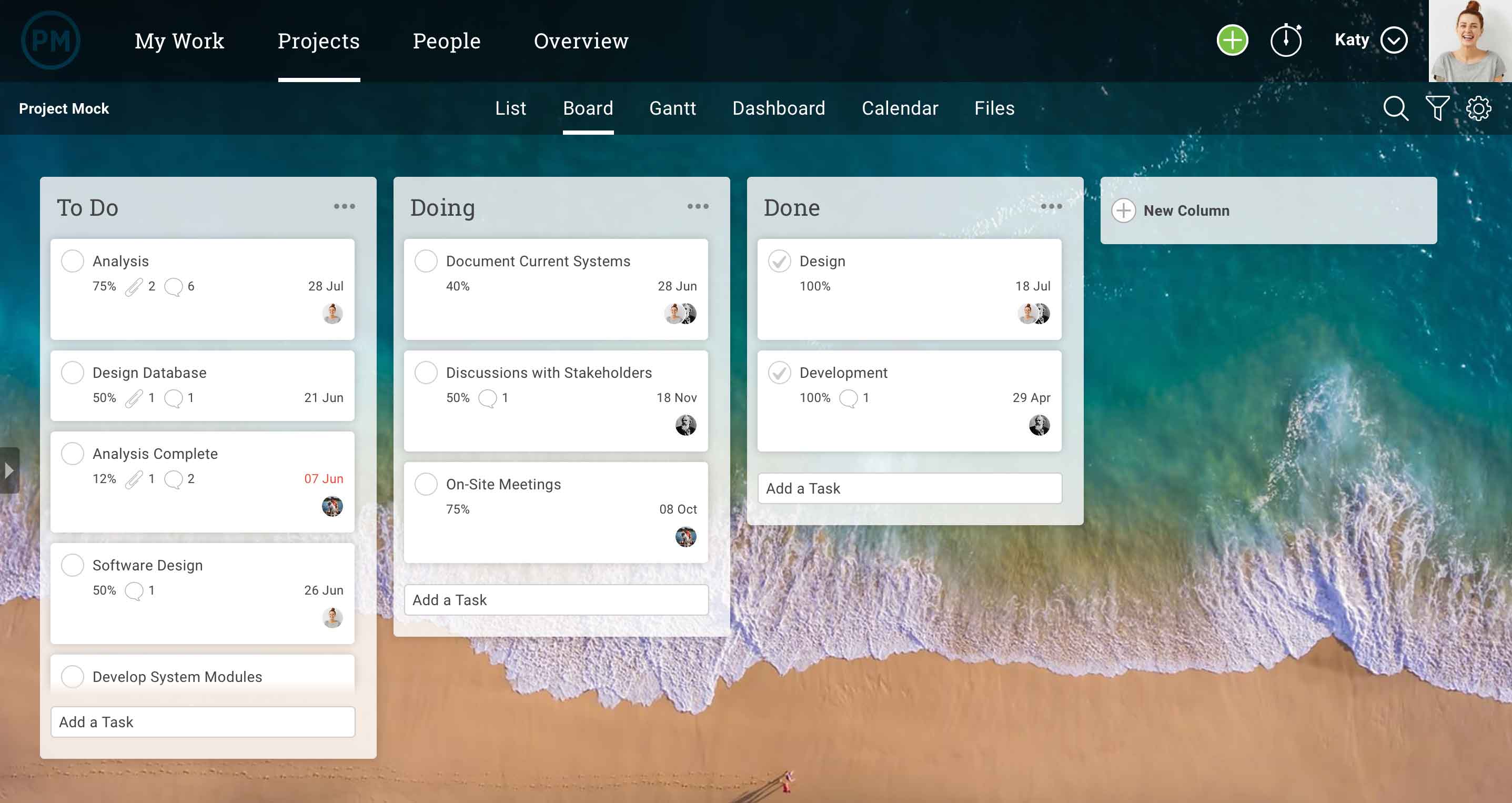The width and height of the screenshot is (1512, 803).
Task: Click Add a Task input in To Do
Action: [203, 721]
